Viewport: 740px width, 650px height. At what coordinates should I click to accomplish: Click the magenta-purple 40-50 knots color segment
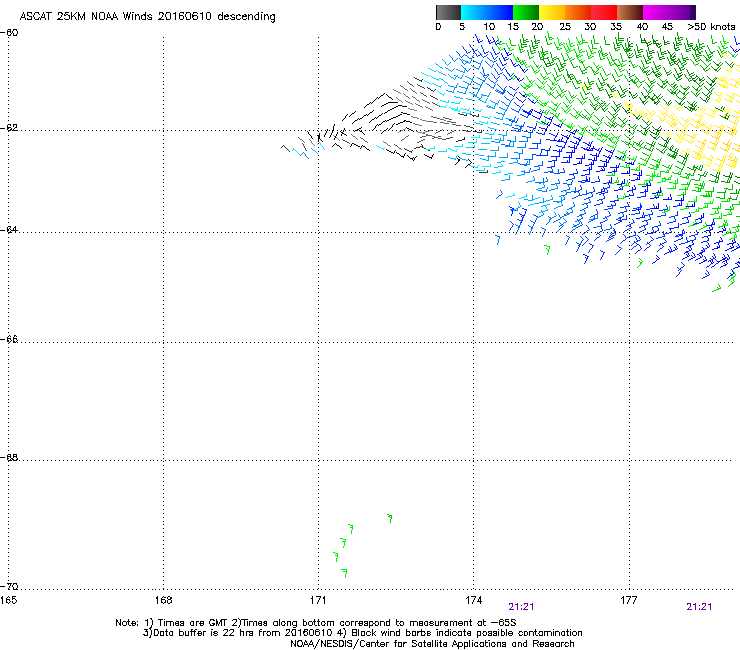(x=669, y=12)
